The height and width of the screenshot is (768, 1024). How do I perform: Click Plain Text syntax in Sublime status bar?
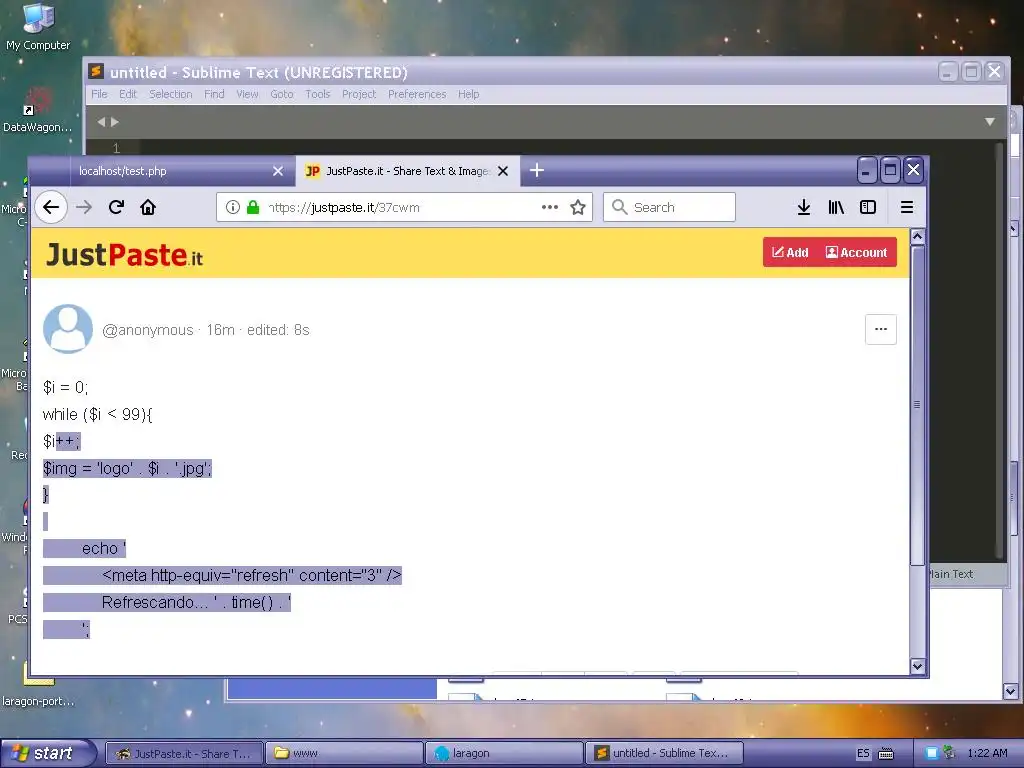[951, 574]
